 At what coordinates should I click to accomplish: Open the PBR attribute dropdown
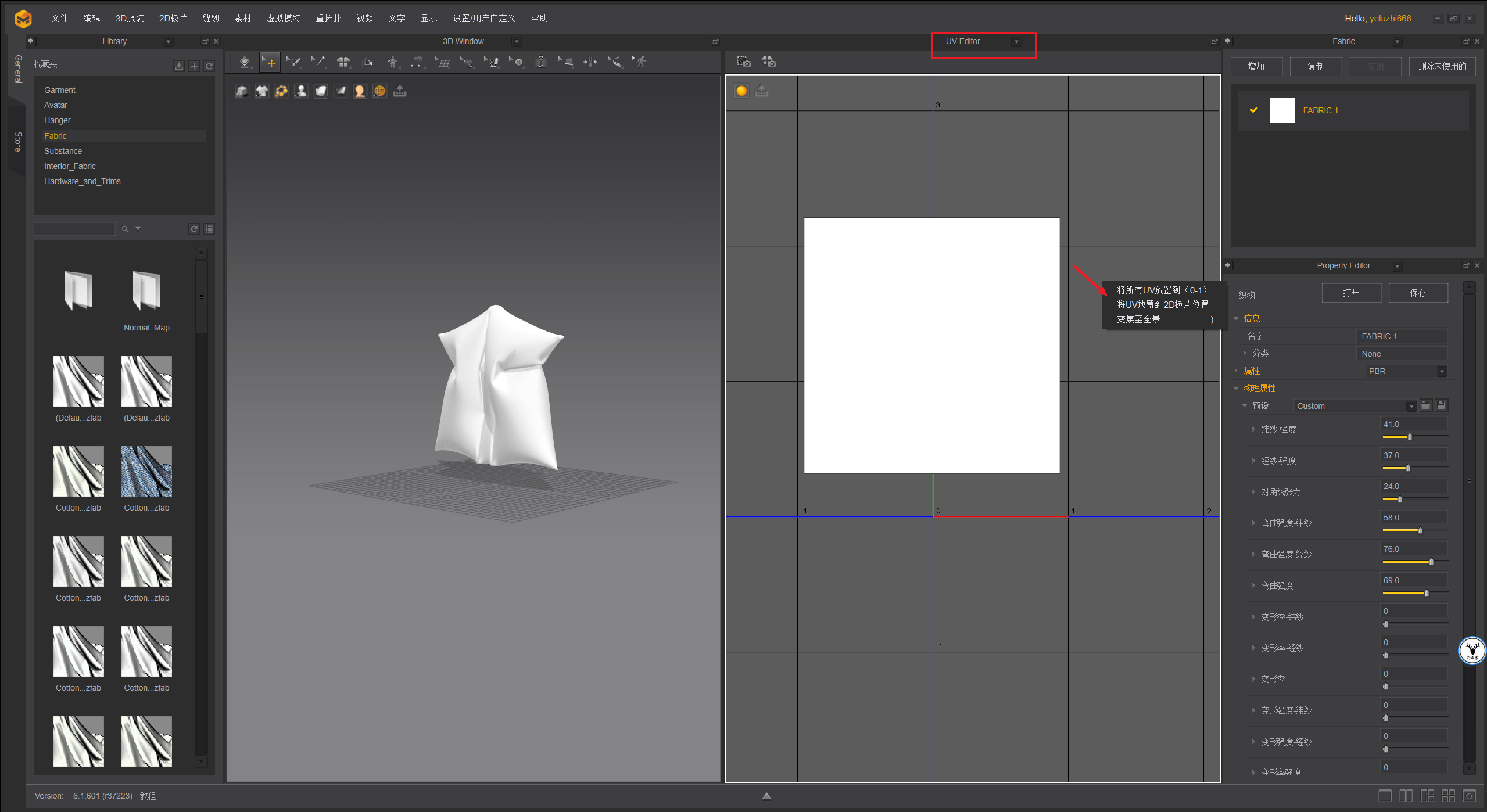[1441, 371]
